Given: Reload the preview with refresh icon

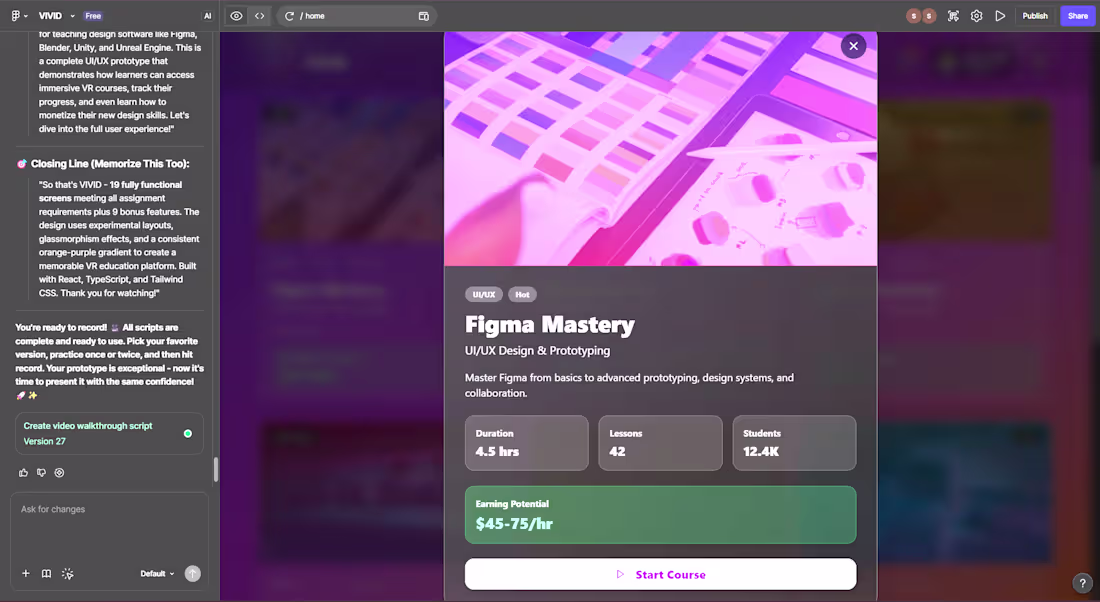Looking at the screenshot, I should tap(289, 15).
